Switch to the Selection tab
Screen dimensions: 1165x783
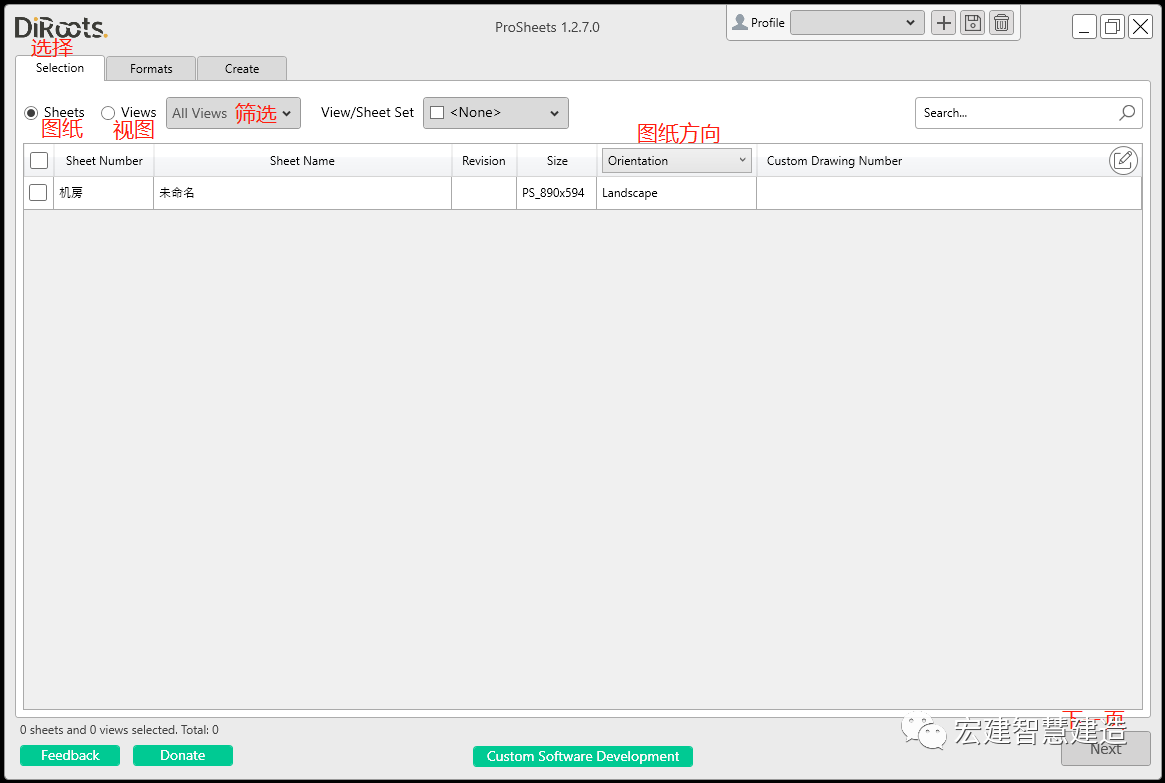coord(60,68)
